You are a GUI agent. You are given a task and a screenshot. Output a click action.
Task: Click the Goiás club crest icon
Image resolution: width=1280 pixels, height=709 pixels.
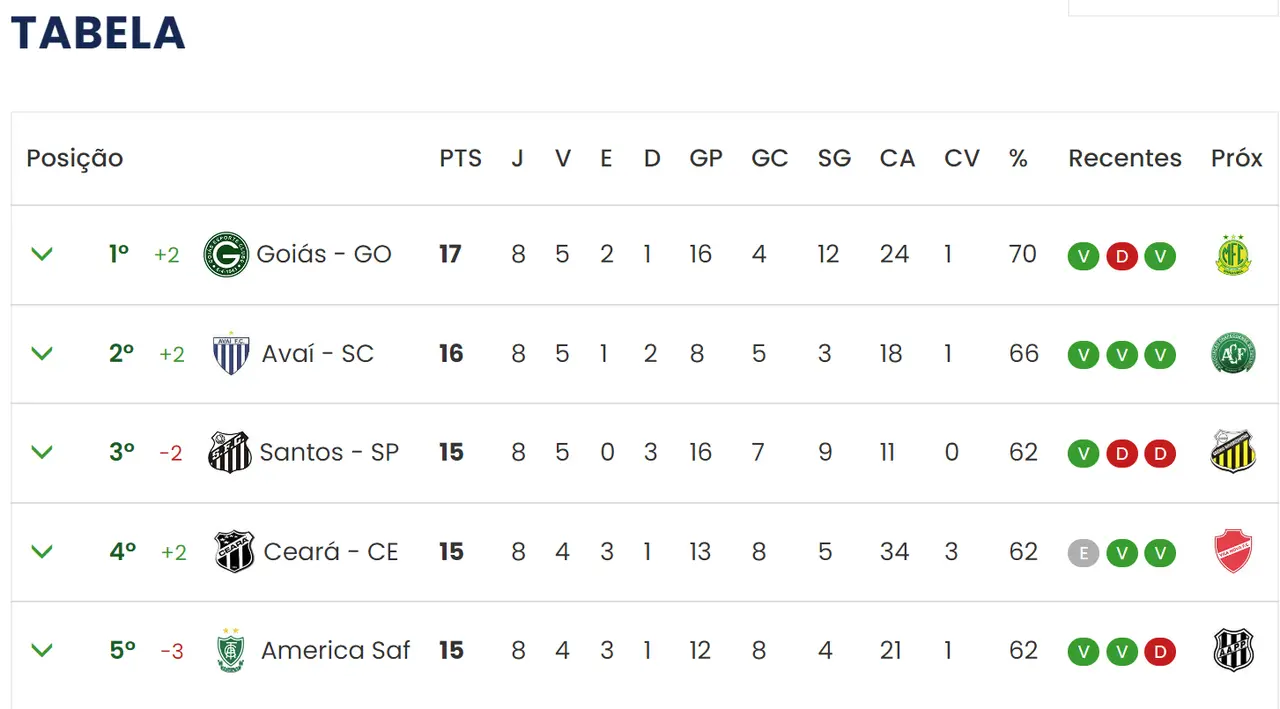(226, 254)
